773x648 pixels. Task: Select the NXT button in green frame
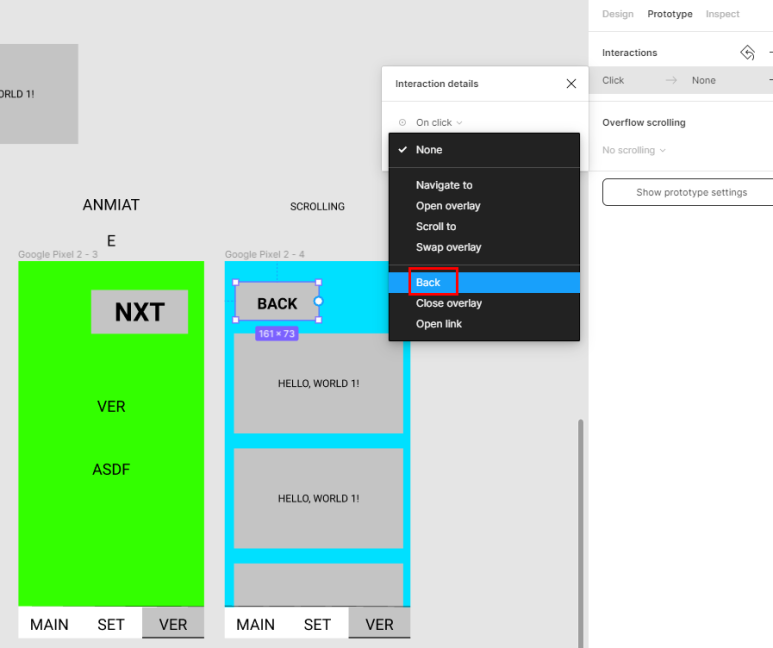[140, 312]
